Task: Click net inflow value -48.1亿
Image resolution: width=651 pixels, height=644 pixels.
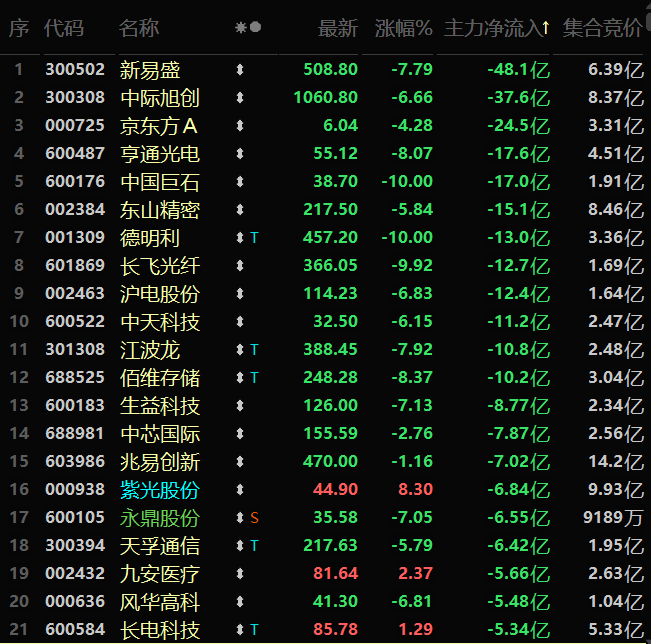Action: coord(519,70)
